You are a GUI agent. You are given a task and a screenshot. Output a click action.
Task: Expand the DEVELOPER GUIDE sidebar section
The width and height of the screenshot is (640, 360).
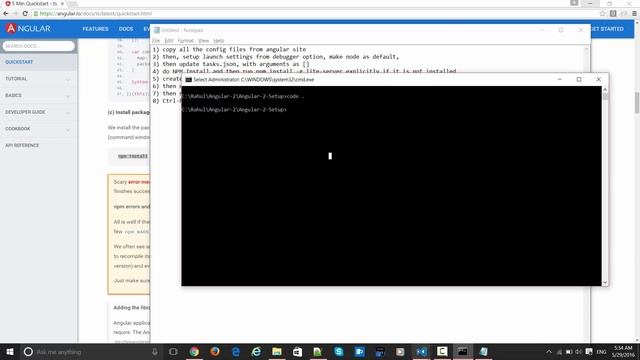38,112
